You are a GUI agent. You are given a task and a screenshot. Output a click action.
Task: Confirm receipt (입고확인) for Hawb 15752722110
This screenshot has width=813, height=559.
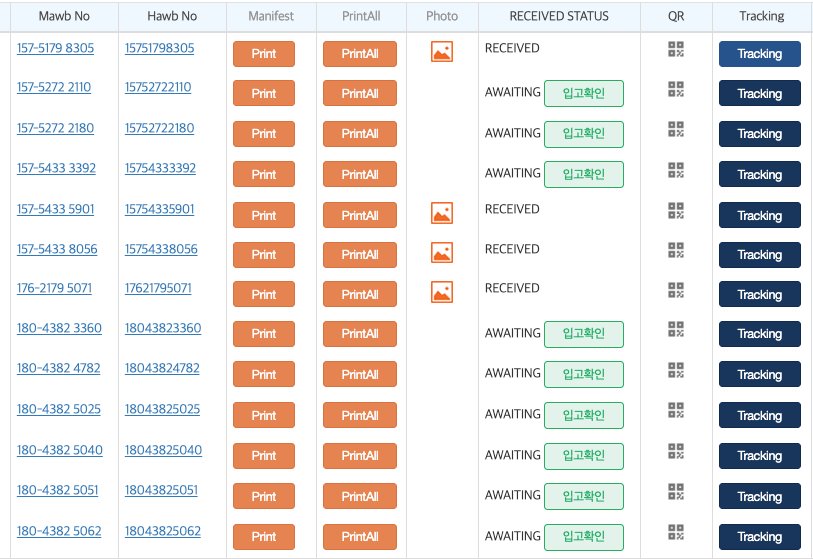(583, 94)
